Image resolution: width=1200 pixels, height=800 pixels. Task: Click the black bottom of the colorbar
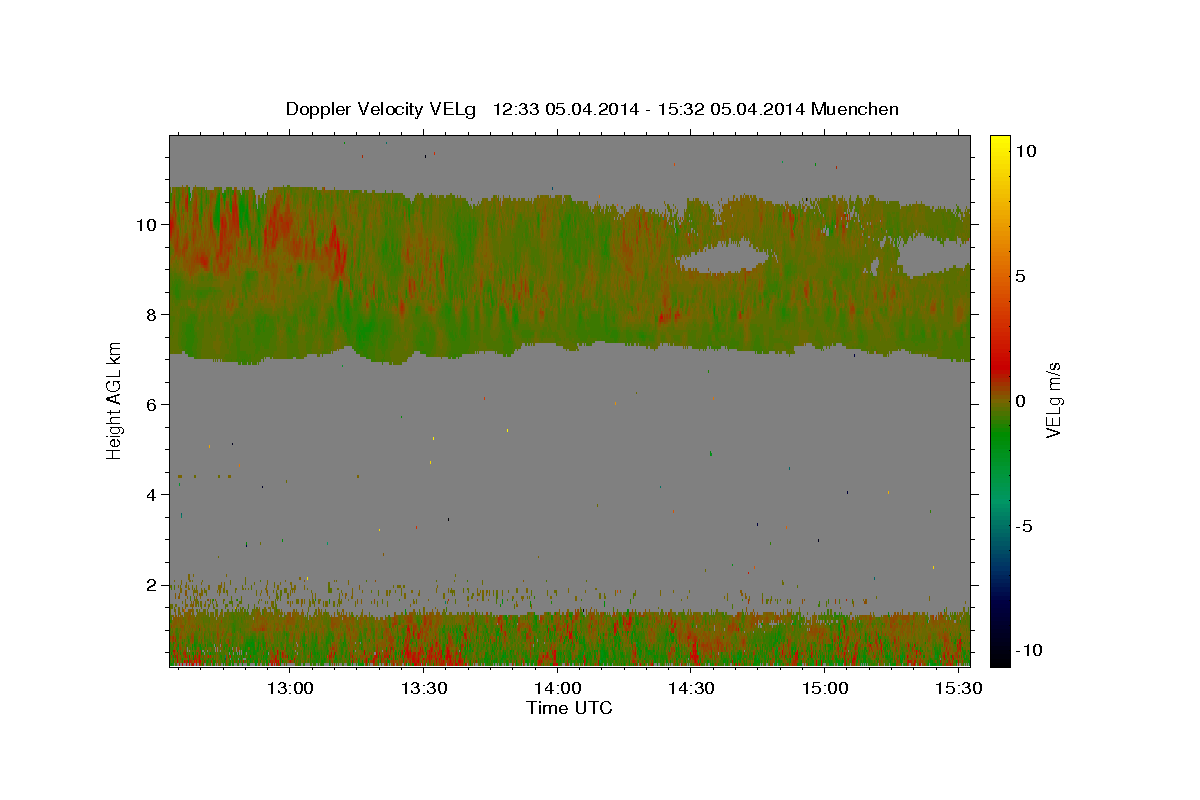(x=1000, y=656)
